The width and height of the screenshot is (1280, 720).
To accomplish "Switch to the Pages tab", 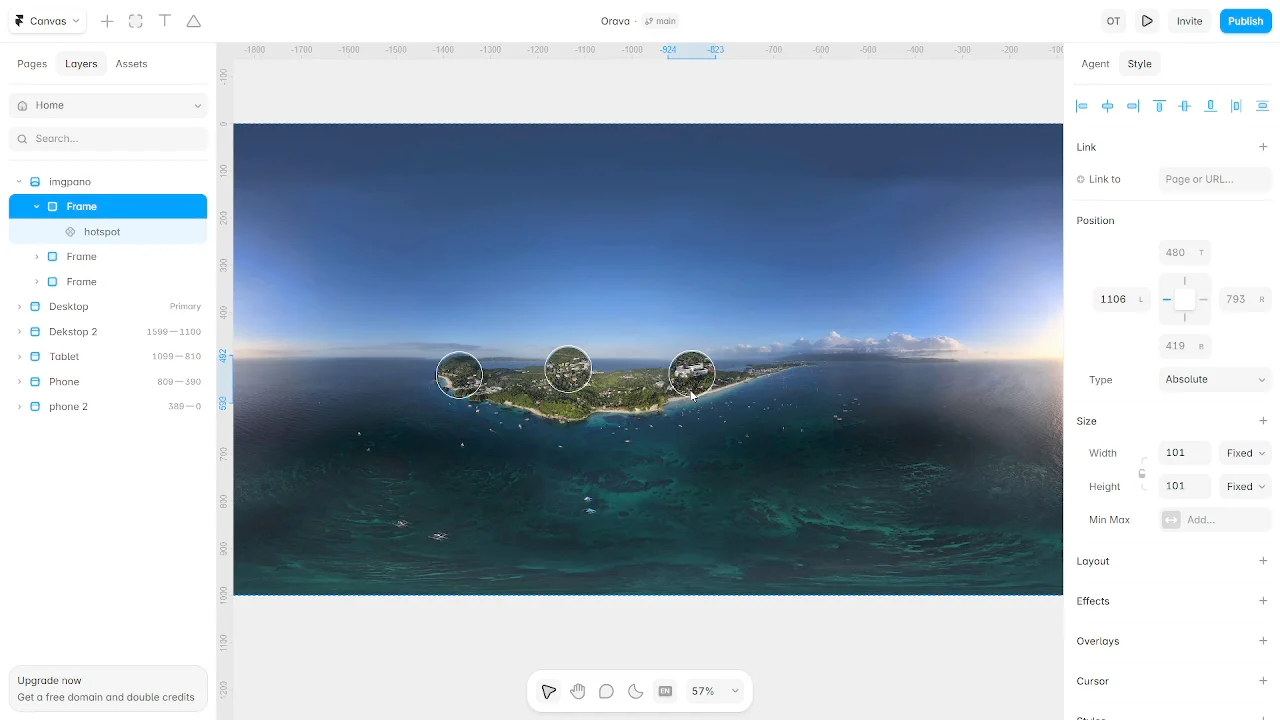I will click(32, 64).
